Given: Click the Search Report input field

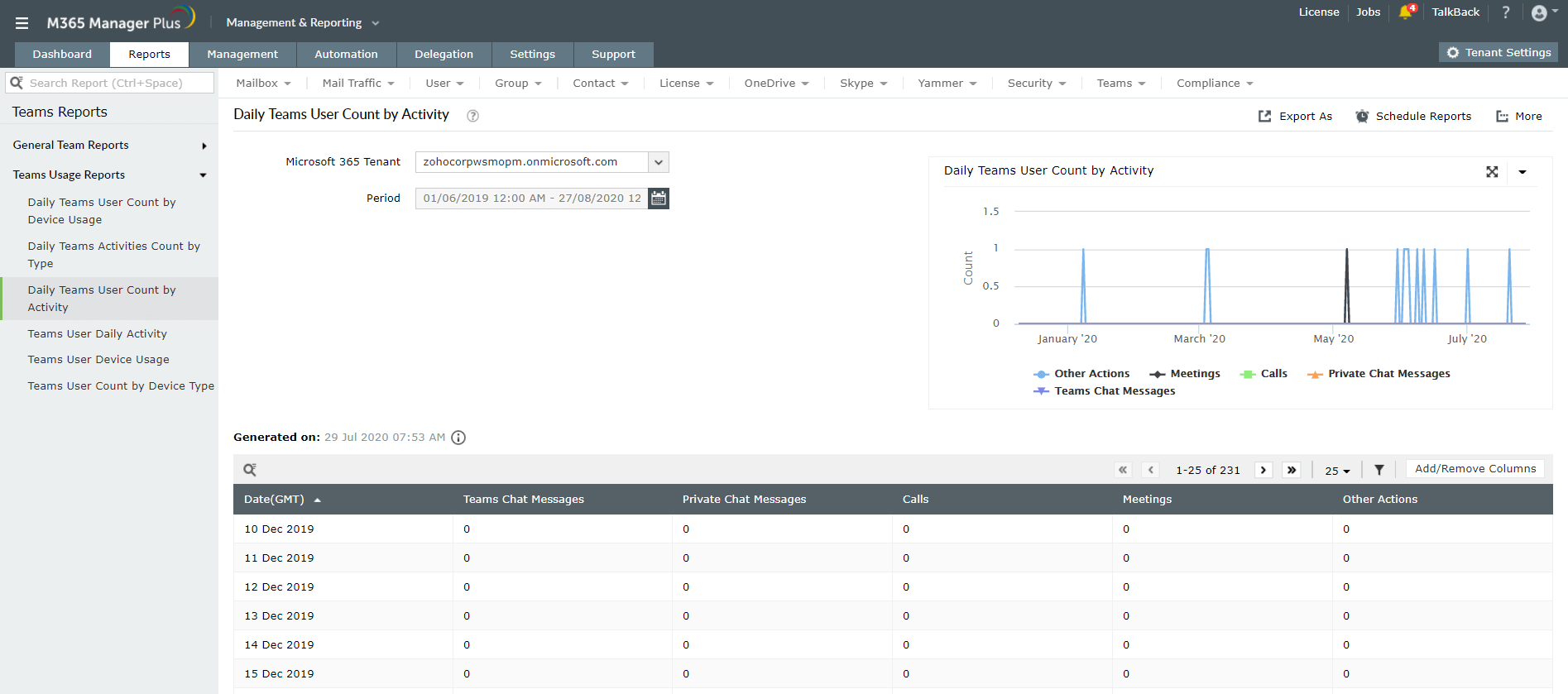Looking at the screenshot, I should (x=116, y=84).
